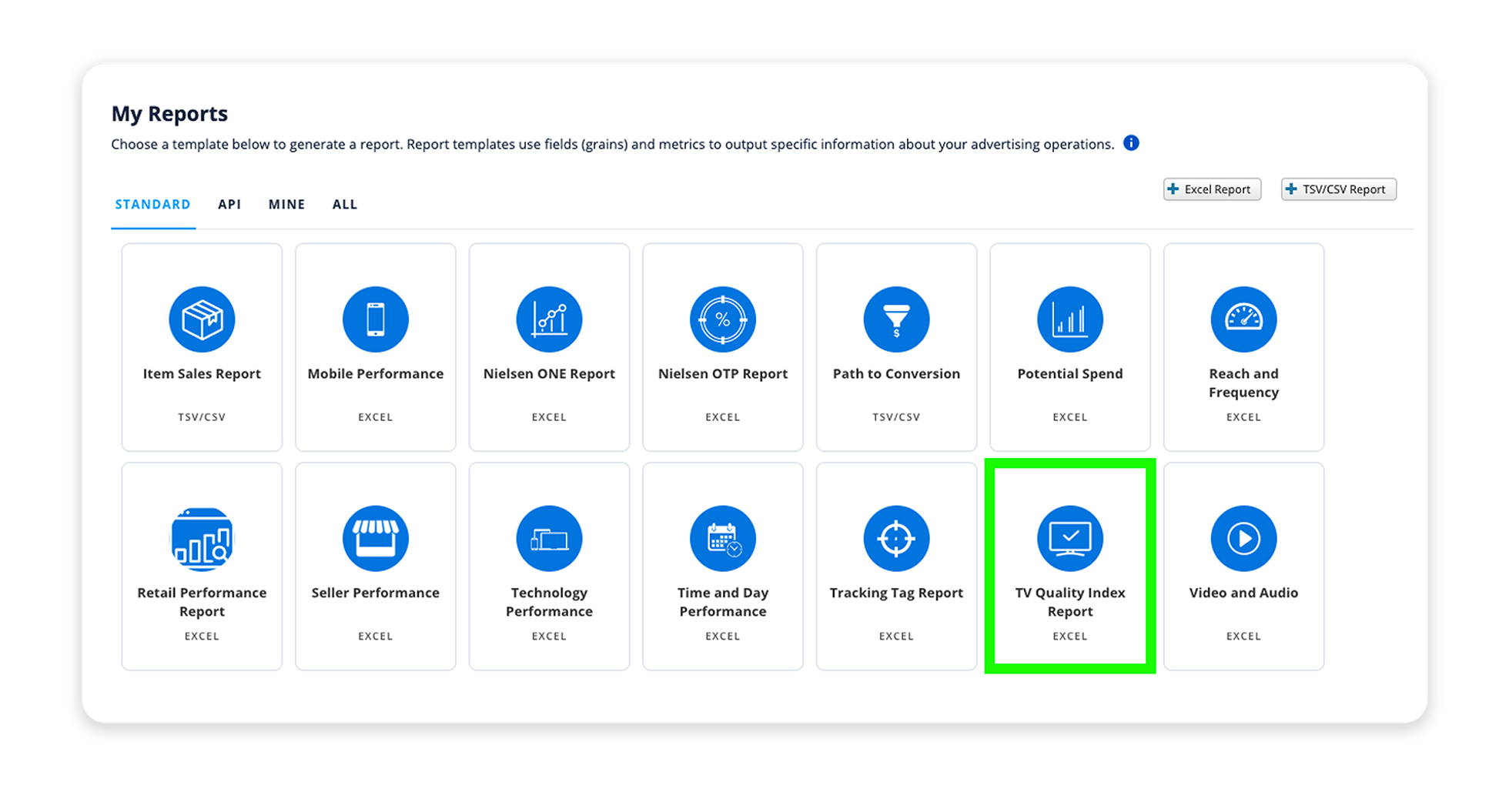Select the Potential Spend bar chart icon

coord(1070,319)
